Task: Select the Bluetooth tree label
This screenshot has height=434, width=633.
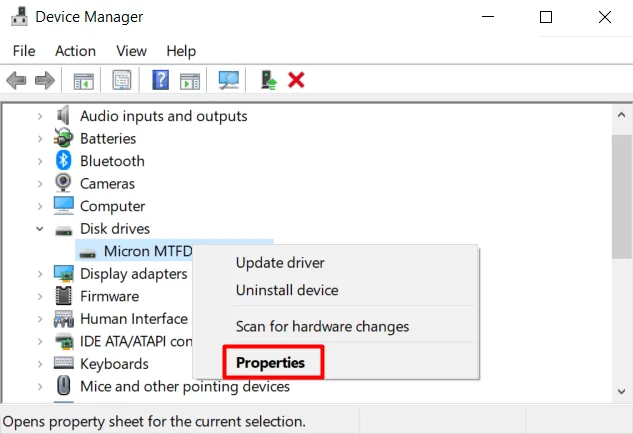Action: click(x=112, y=161)
